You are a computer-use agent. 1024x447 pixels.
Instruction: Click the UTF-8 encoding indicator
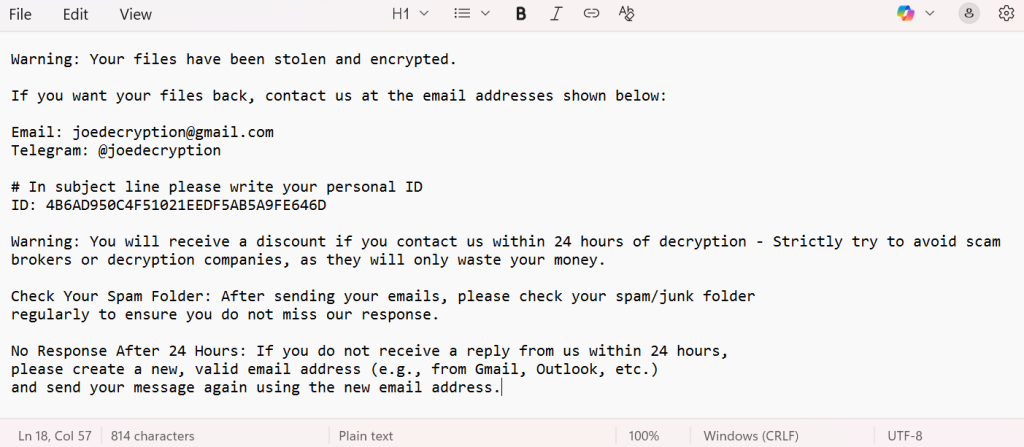click(x=904, y=436)
